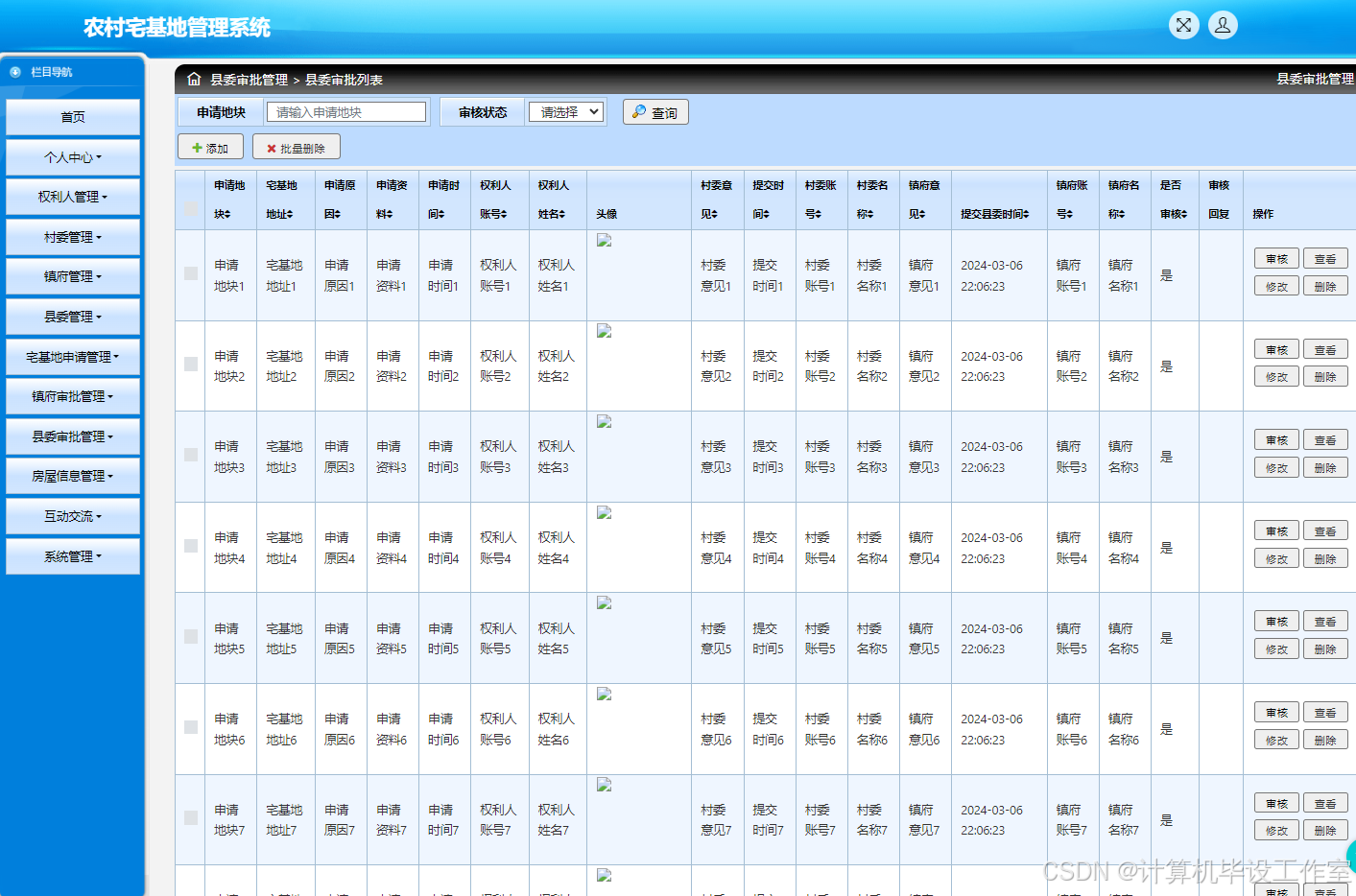The height and width of the screenshot is (896, 1356).
Task: Check the checkbox for row 申请地块1
Action: [191, 273]
